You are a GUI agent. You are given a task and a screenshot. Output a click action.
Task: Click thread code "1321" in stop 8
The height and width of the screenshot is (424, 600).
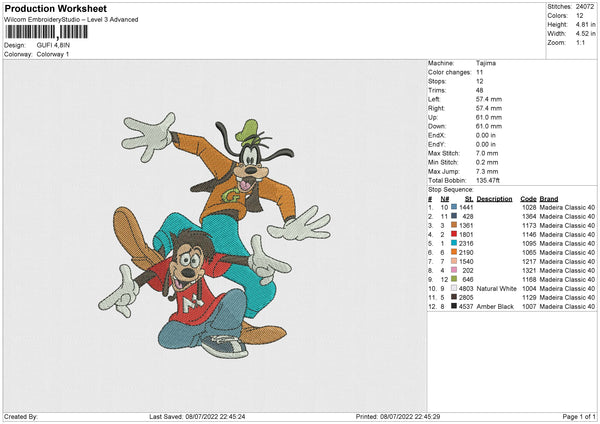point(530,271)
